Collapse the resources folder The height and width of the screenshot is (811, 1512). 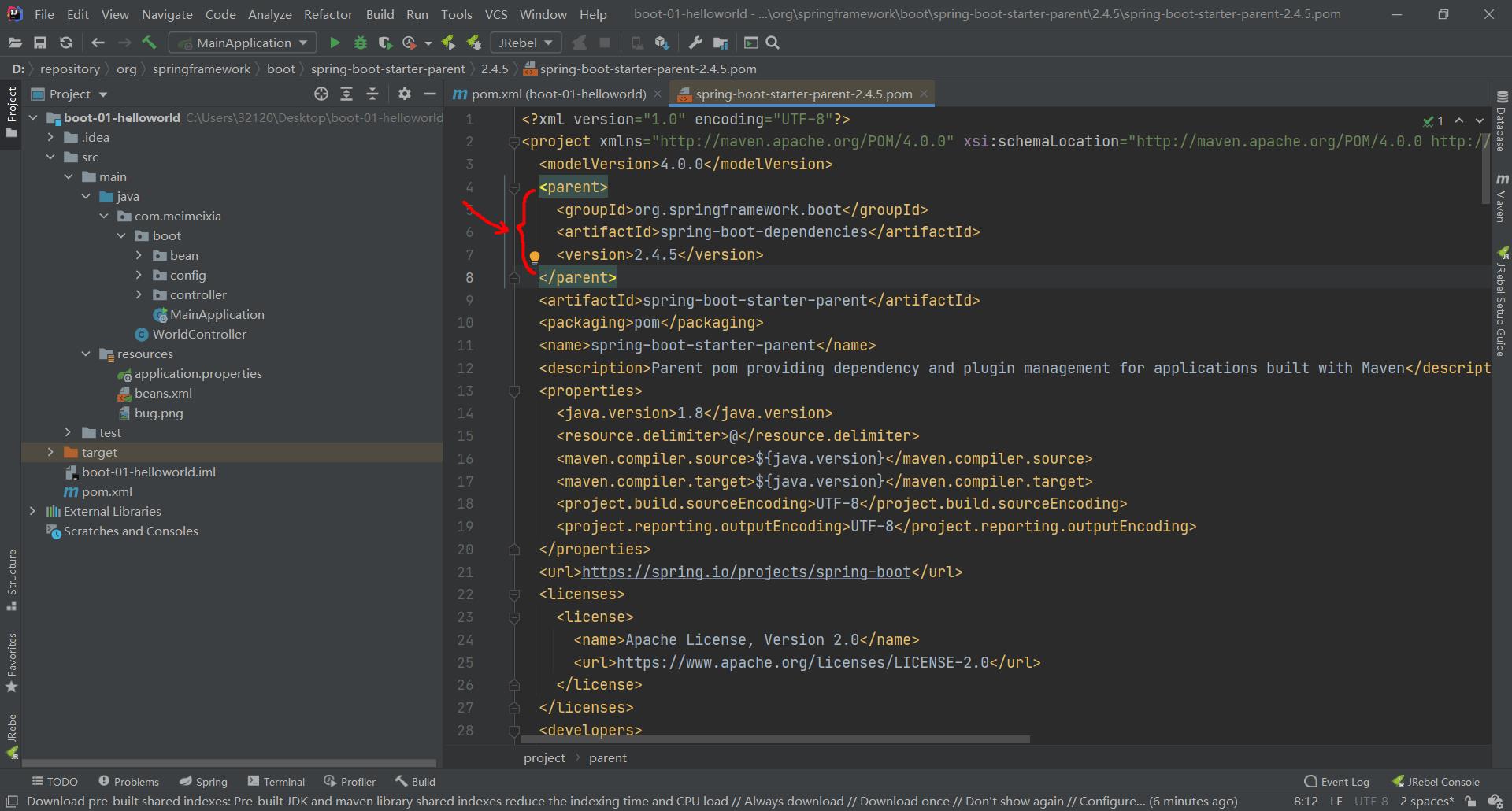86,354
